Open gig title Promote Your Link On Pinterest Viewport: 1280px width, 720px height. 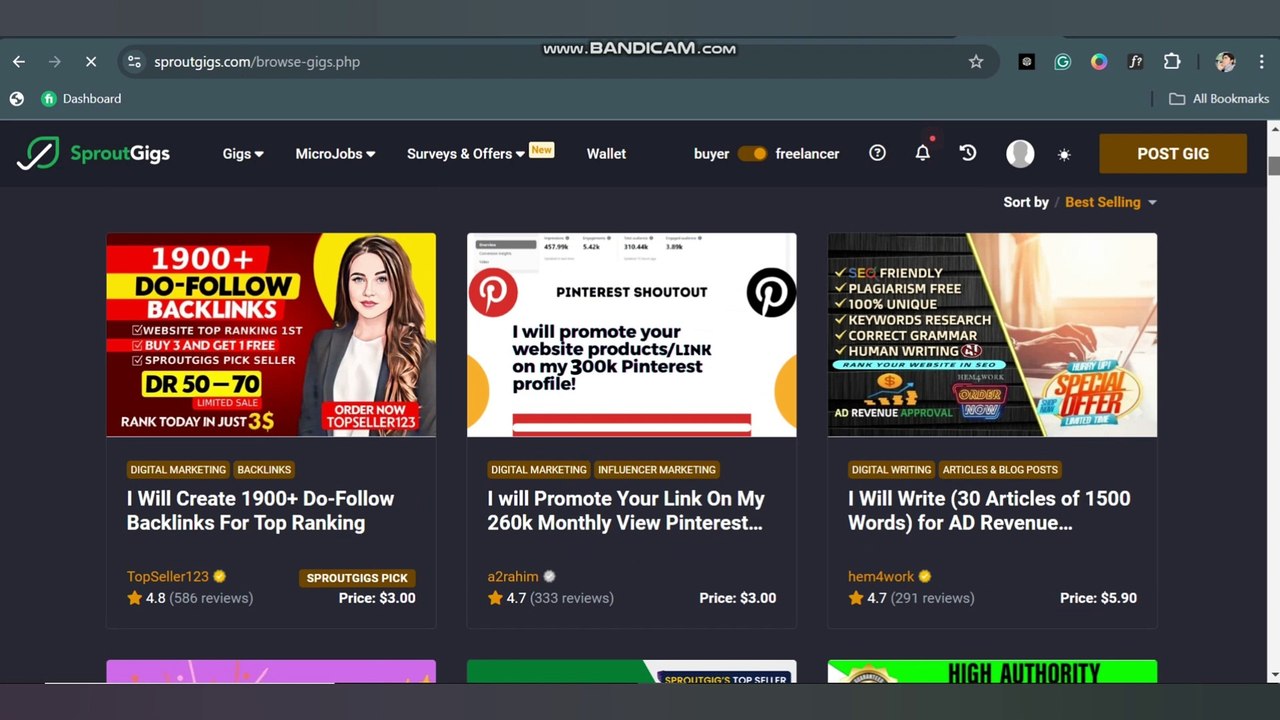[626, 510]
